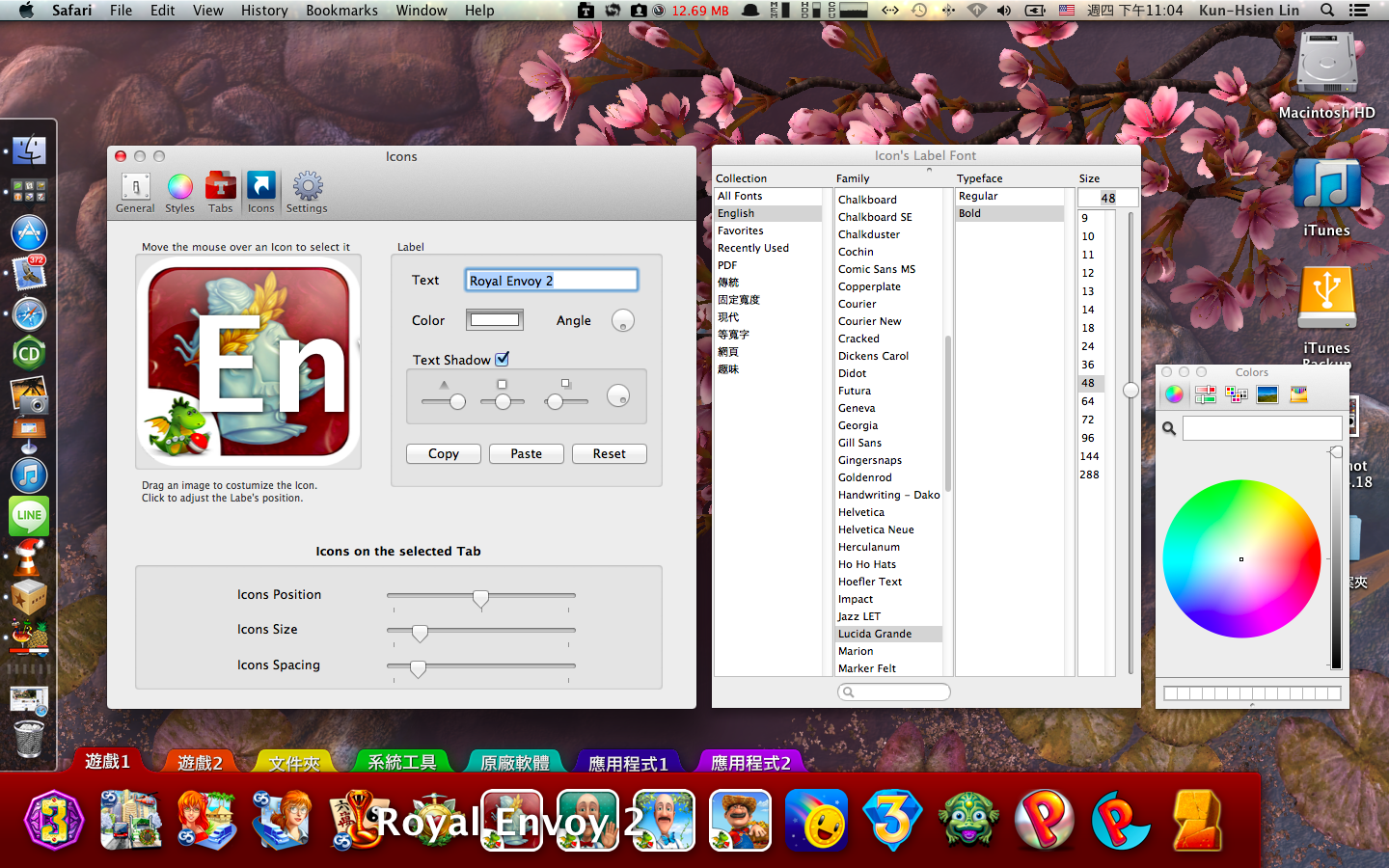The height and width of the screenshot is (868, 1389).
Task: Launch the golden number 2 game icon
Action: 1198,821
